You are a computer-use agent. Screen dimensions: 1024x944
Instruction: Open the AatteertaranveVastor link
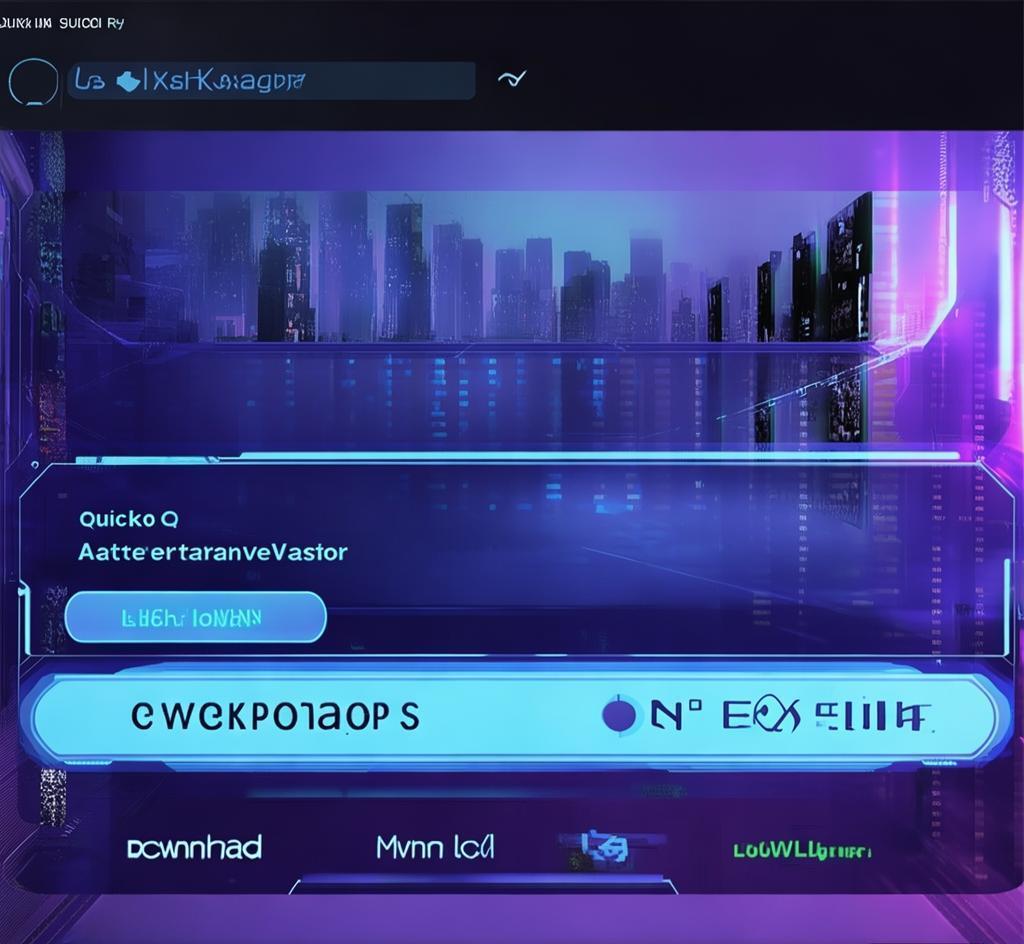[x=213, y=552]
